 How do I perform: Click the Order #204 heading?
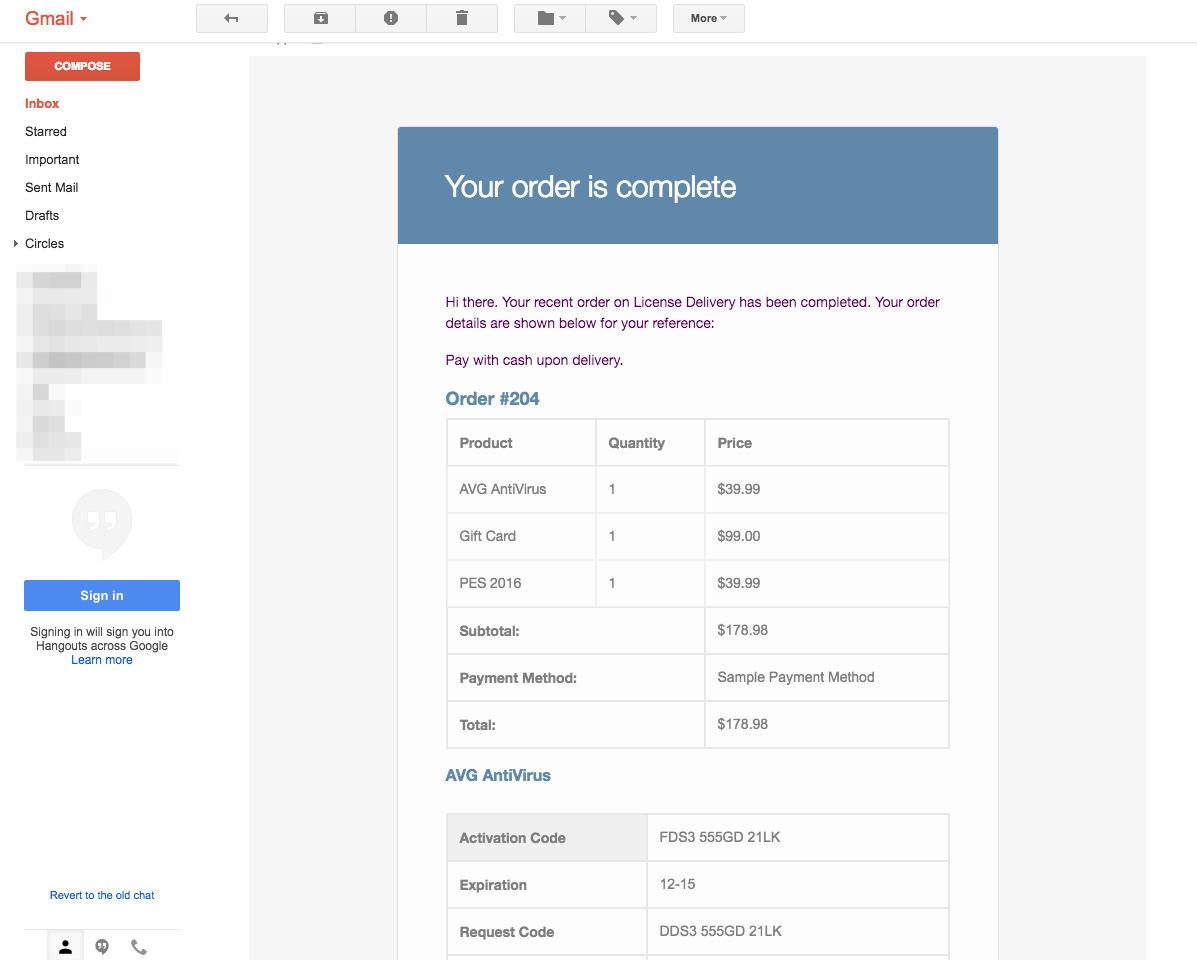point(492,399)
